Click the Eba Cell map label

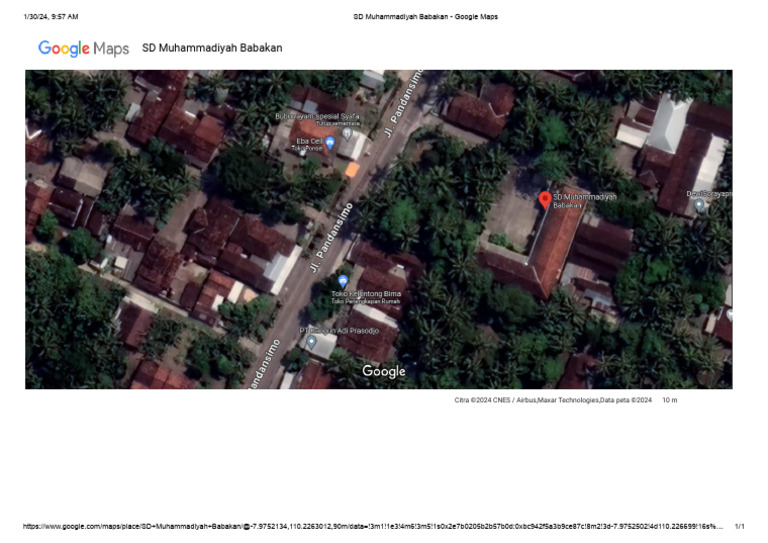[x=309, y=141]
